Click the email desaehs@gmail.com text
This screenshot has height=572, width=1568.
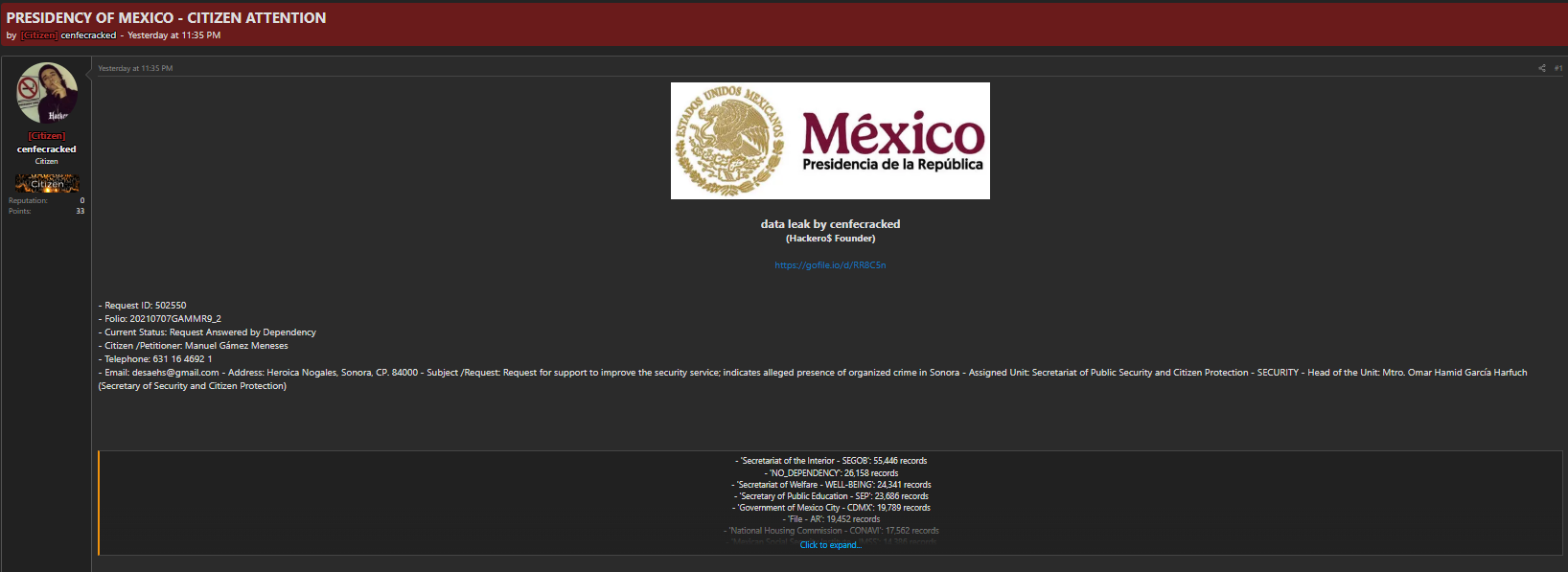coord(175,373)
